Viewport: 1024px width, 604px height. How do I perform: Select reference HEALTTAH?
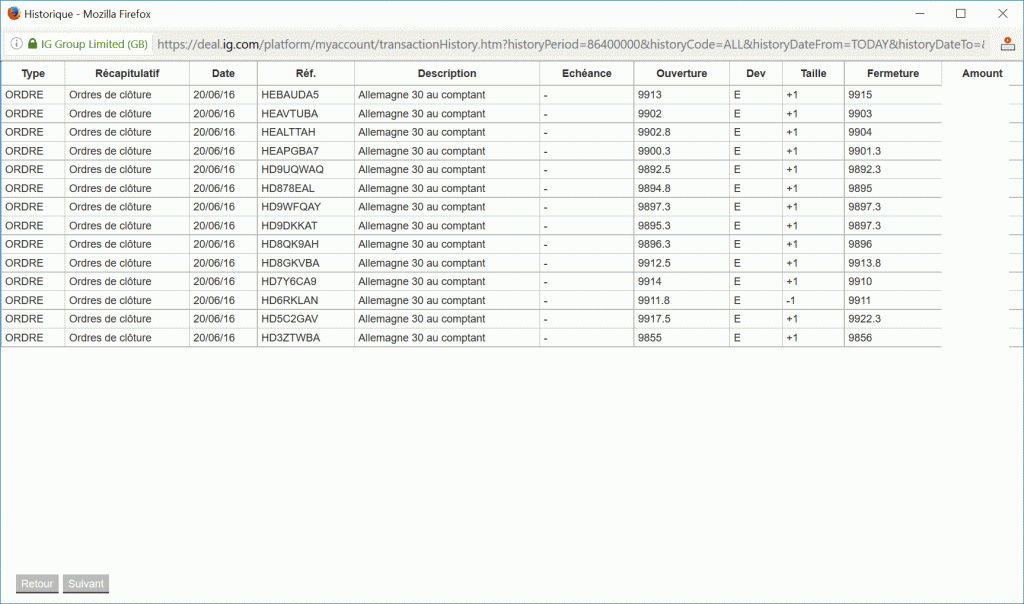click(288, 132)
